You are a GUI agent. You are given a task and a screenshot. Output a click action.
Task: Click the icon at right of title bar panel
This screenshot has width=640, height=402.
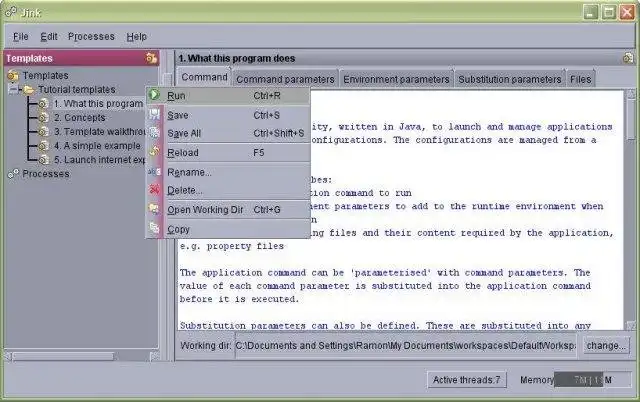click(x=628, y=58)
